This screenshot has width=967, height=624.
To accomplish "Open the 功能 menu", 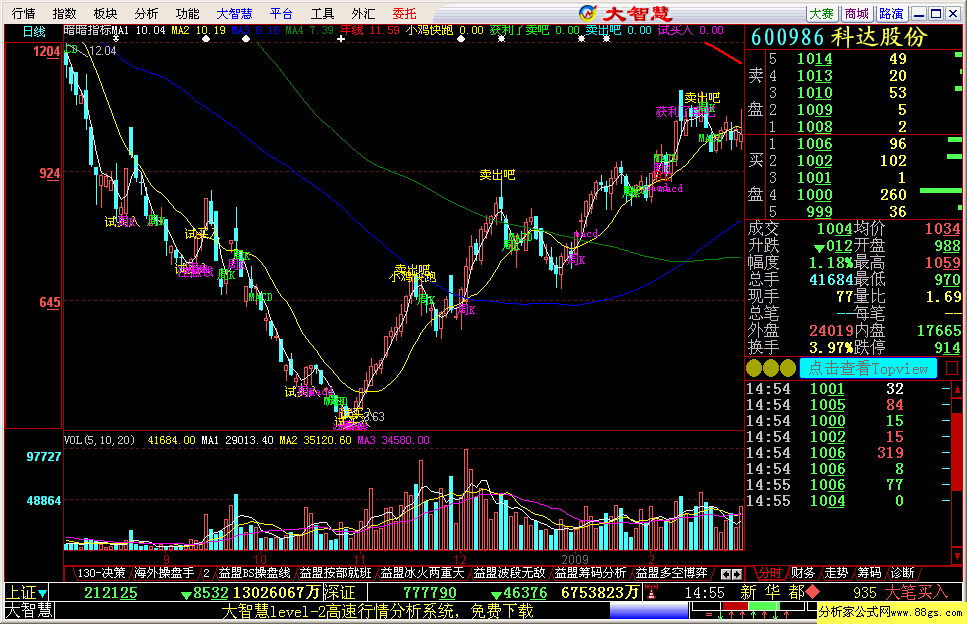I will coord(187,14).
